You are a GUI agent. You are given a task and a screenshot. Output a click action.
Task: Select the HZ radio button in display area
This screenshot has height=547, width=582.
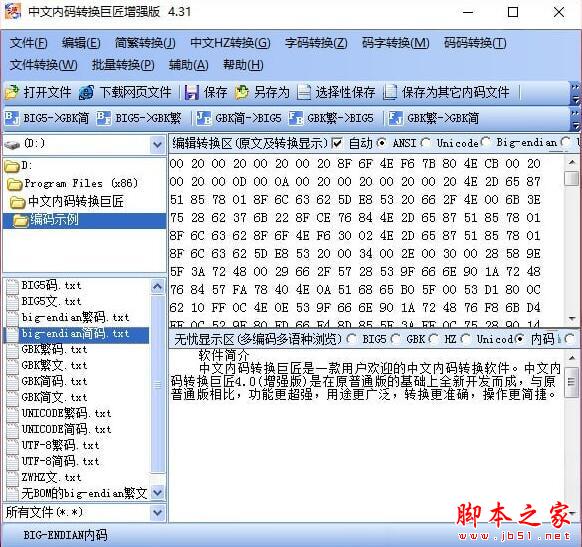tap(433, 338)
